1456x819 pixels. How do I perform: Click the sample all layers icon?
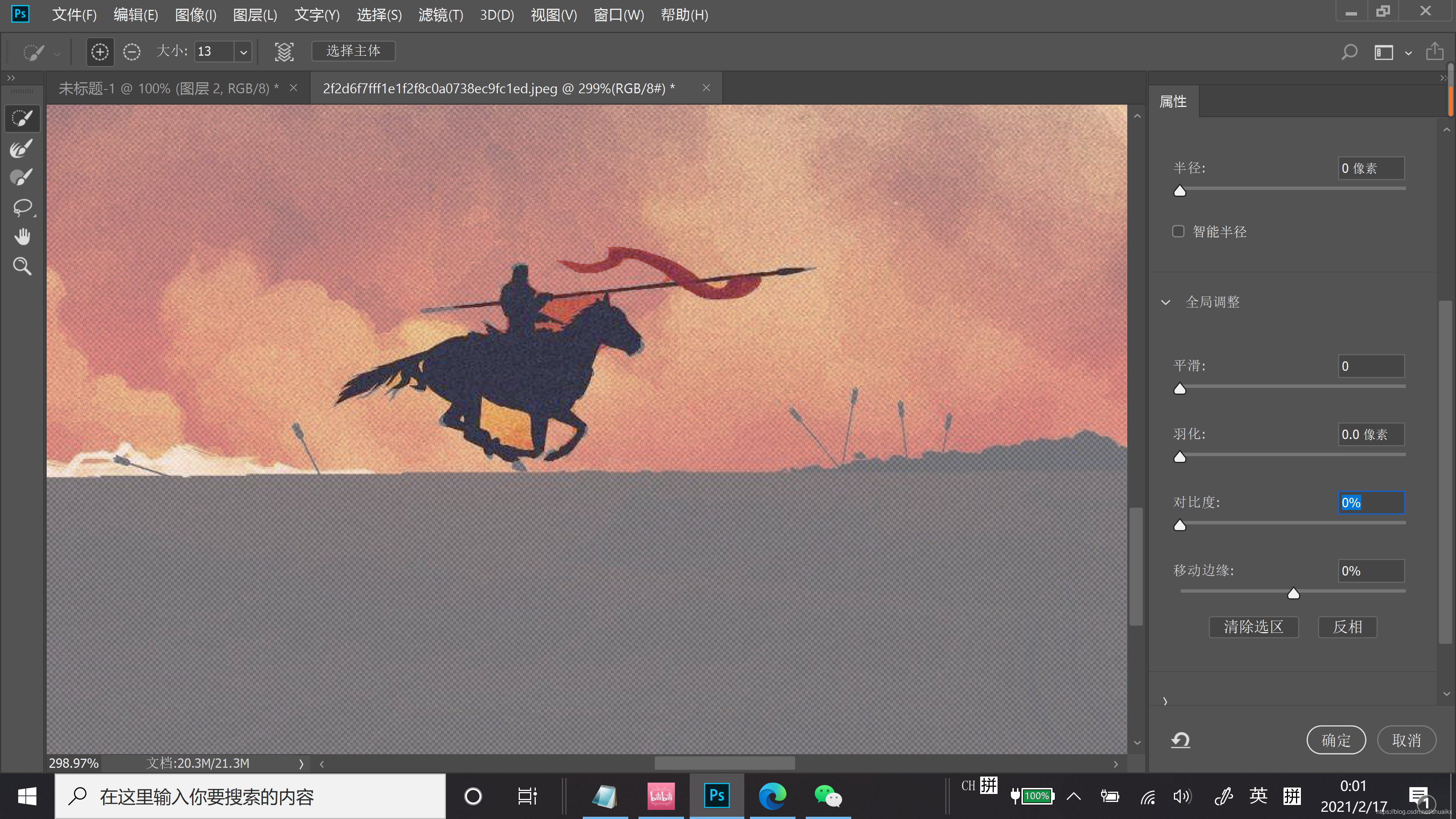(x=284, y=52)
